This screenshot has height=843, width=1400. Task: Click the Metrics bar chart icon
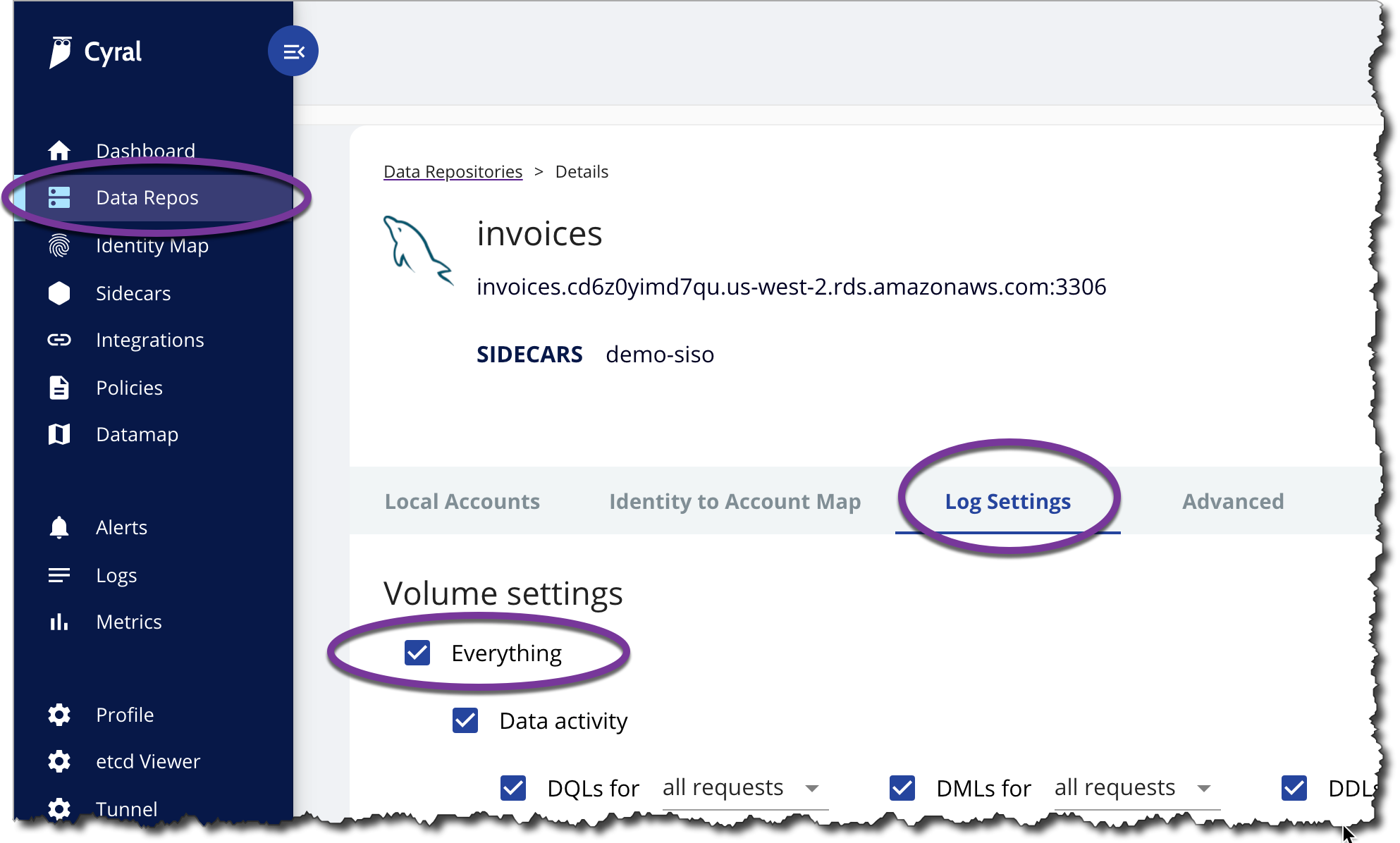[59, 622]
